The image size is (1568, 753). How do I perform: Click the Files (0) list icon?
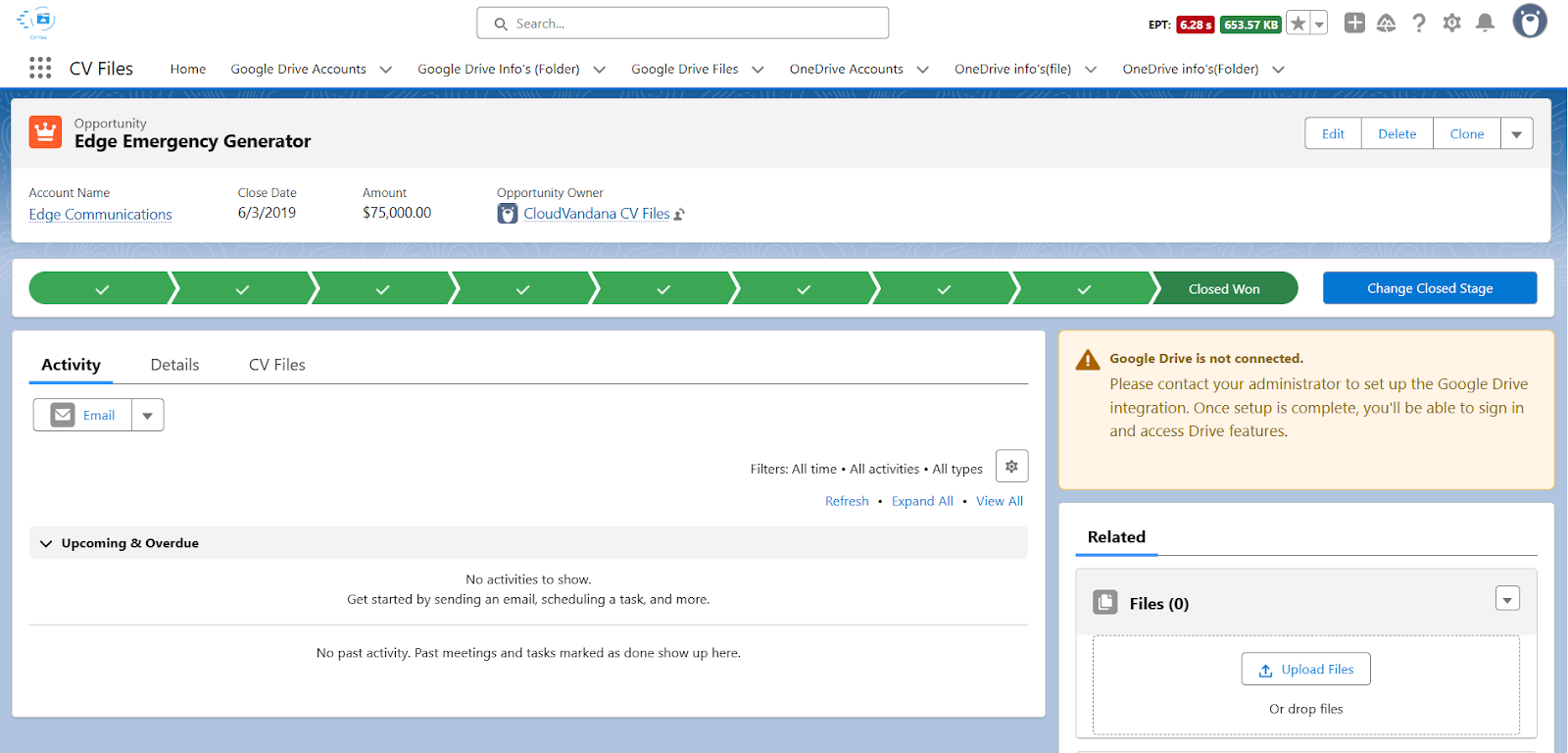tap(1105, 602)
